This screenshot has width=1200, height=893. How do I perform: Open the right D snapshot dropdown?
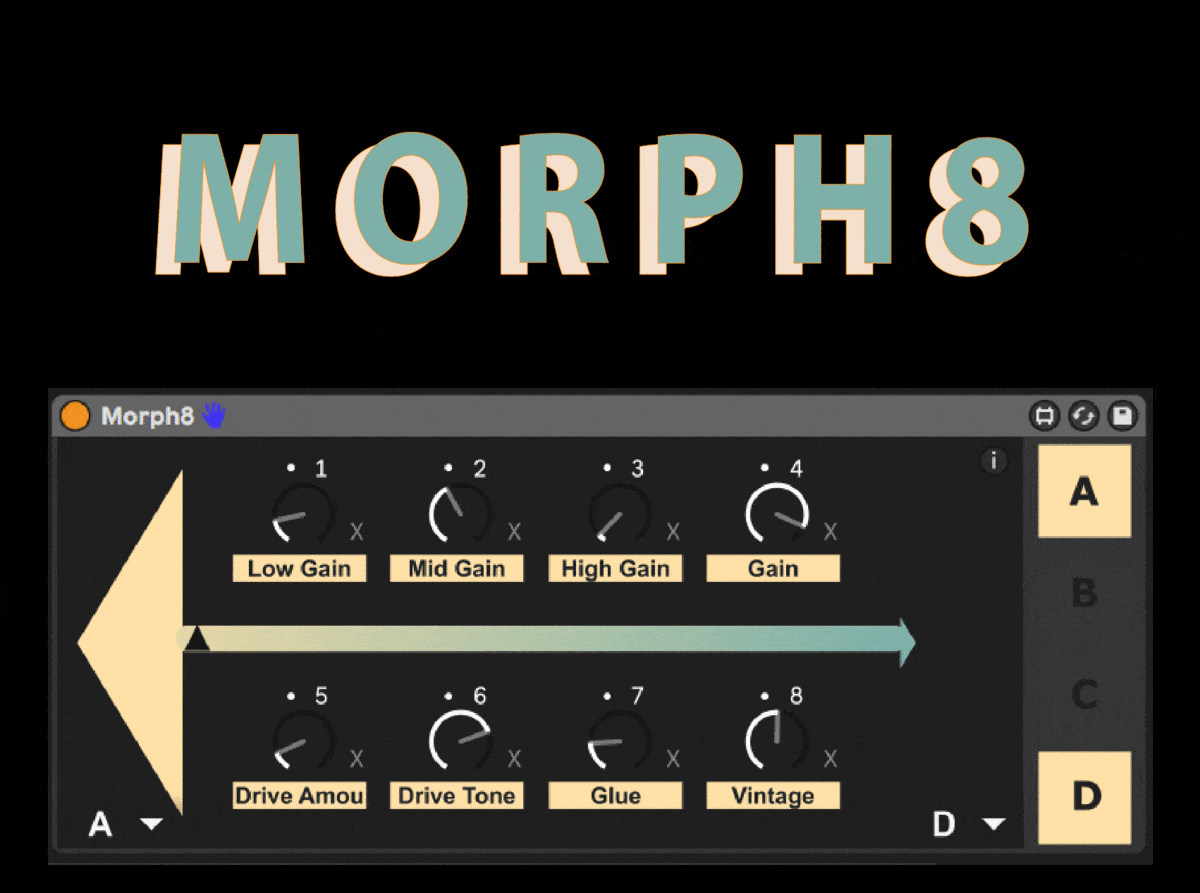point(993,824)
